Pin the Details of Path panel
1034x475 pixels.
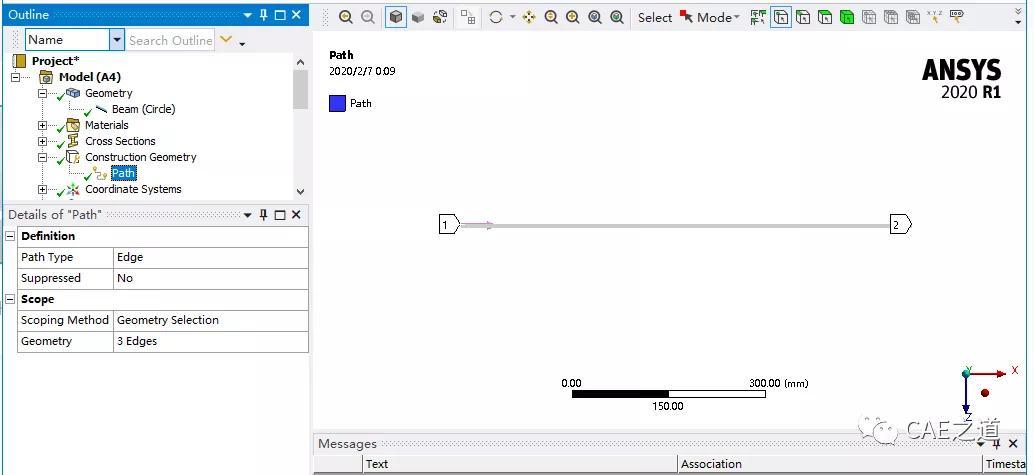(x=264, y=215)
